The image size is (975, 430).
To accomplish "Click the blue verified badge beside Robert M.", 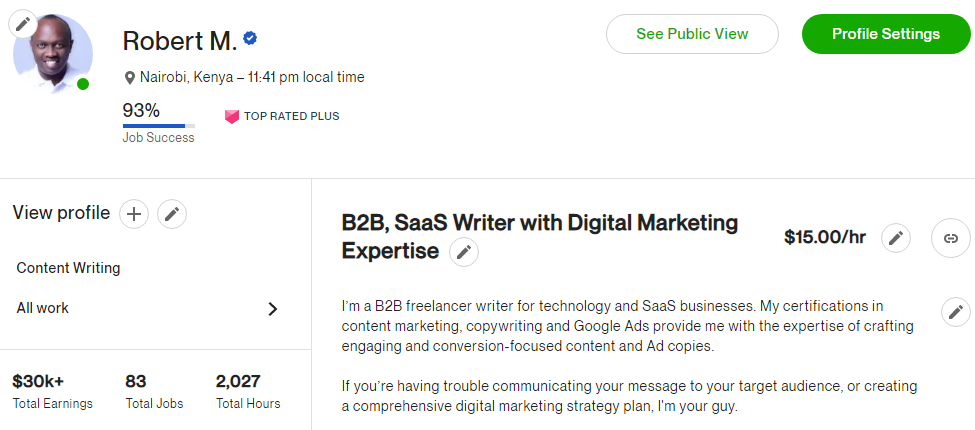I will (x=251, y=39).
